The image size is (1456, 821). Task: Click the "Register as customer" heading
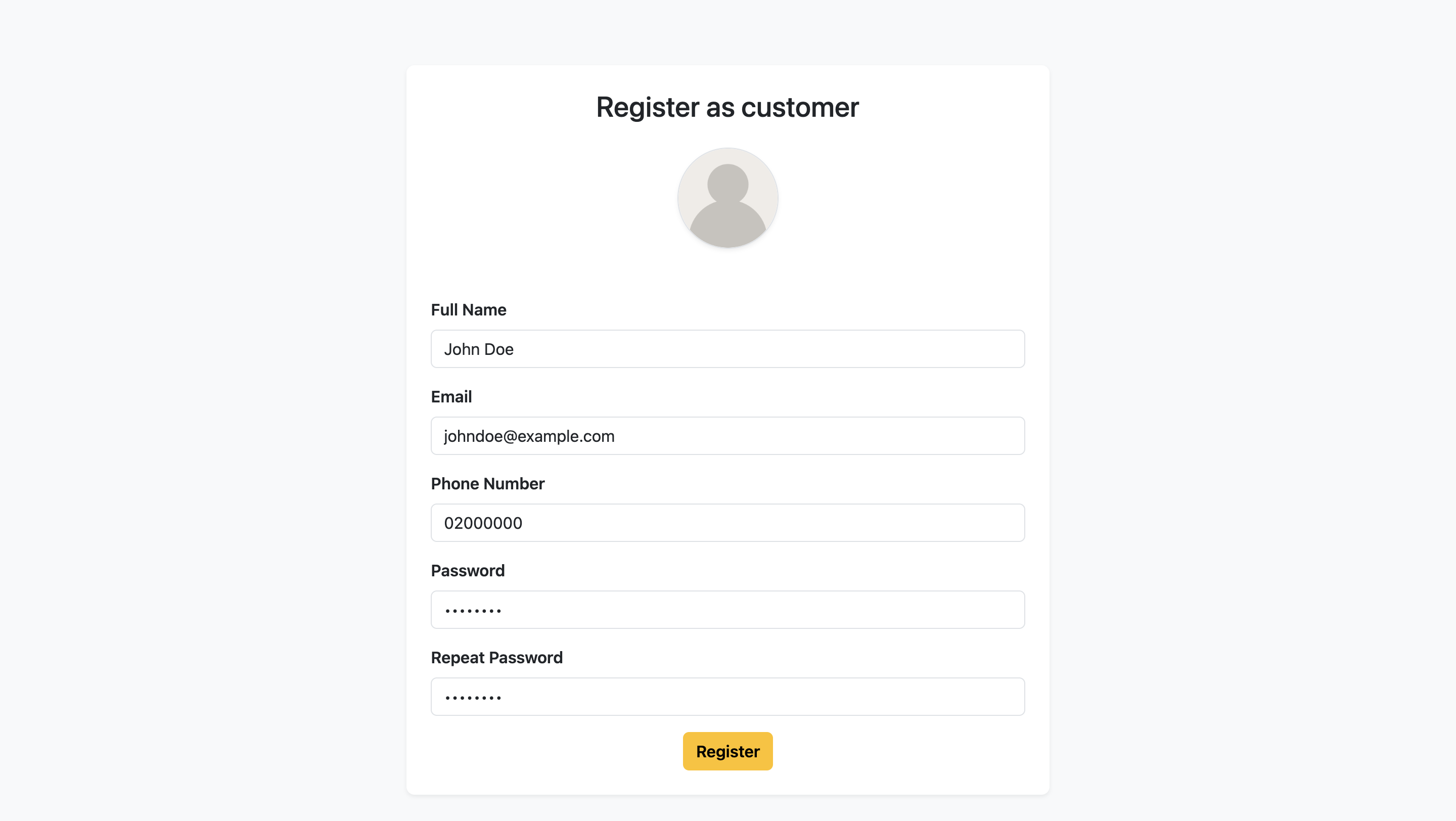(x=727, y=107)
